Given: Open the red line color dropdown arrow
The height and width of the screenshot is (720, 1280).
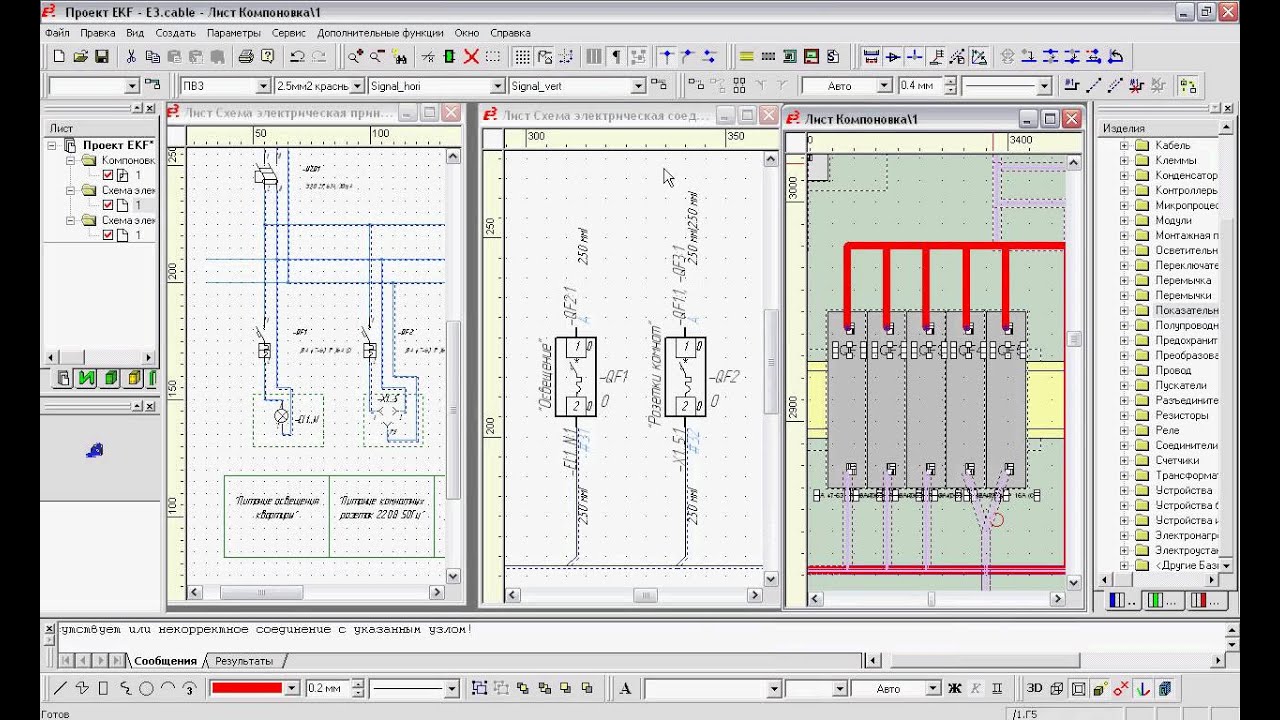Looking at the screenshot, I should (x=292, y=688).
